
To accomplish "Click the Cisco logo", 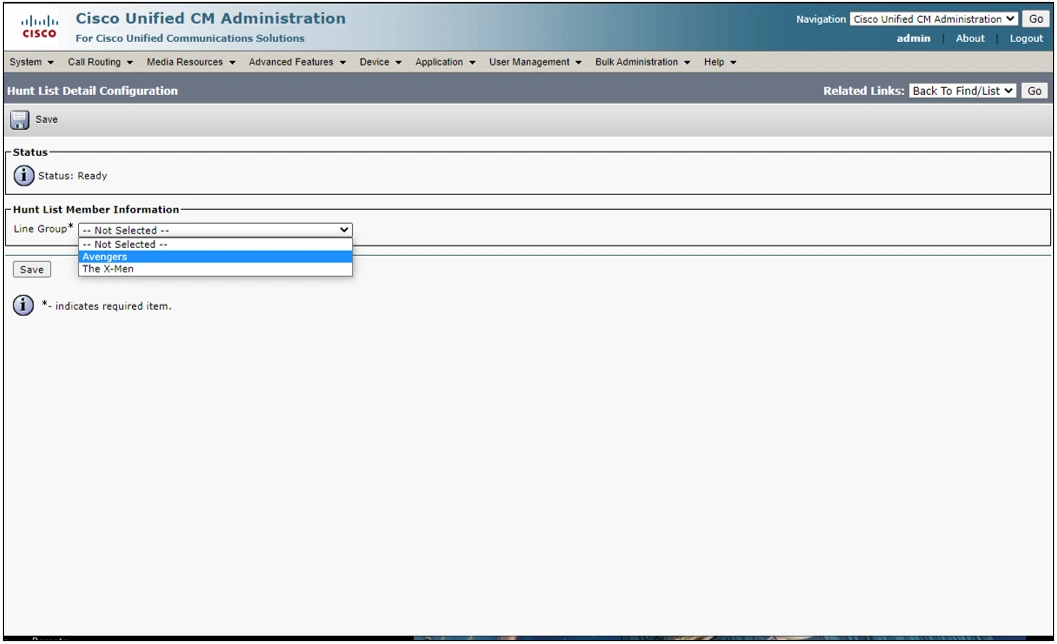I will [40, 27].
